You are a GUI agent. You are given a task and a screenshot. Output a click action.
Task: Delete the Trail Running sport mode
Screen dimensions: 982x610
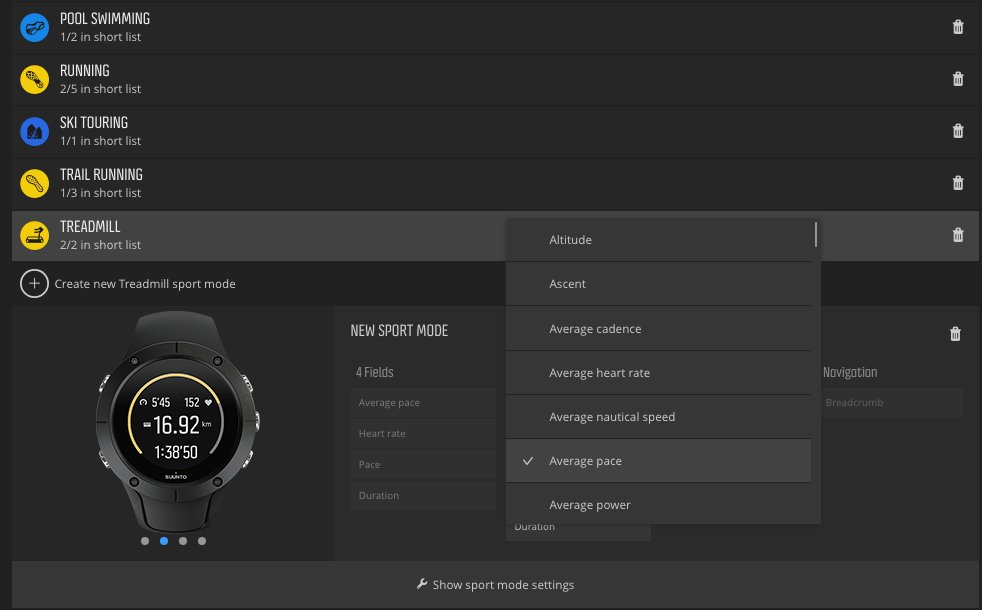[x=958, y=183]
